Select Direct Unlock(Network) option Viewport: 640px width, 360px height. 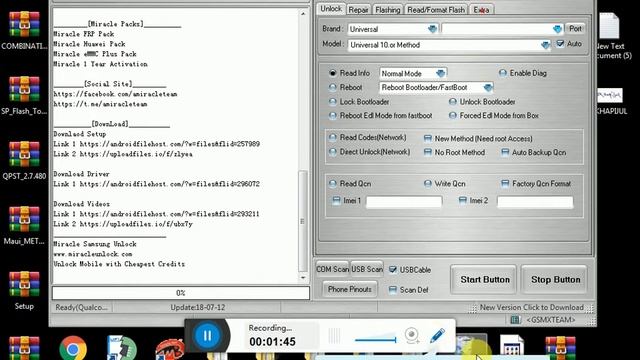pyautogui.click(x=333, y=152)
